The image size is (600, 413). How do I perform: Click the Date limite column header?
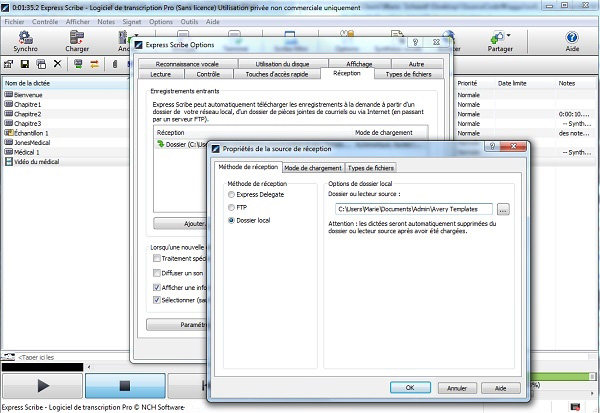[x=525, y=83]
